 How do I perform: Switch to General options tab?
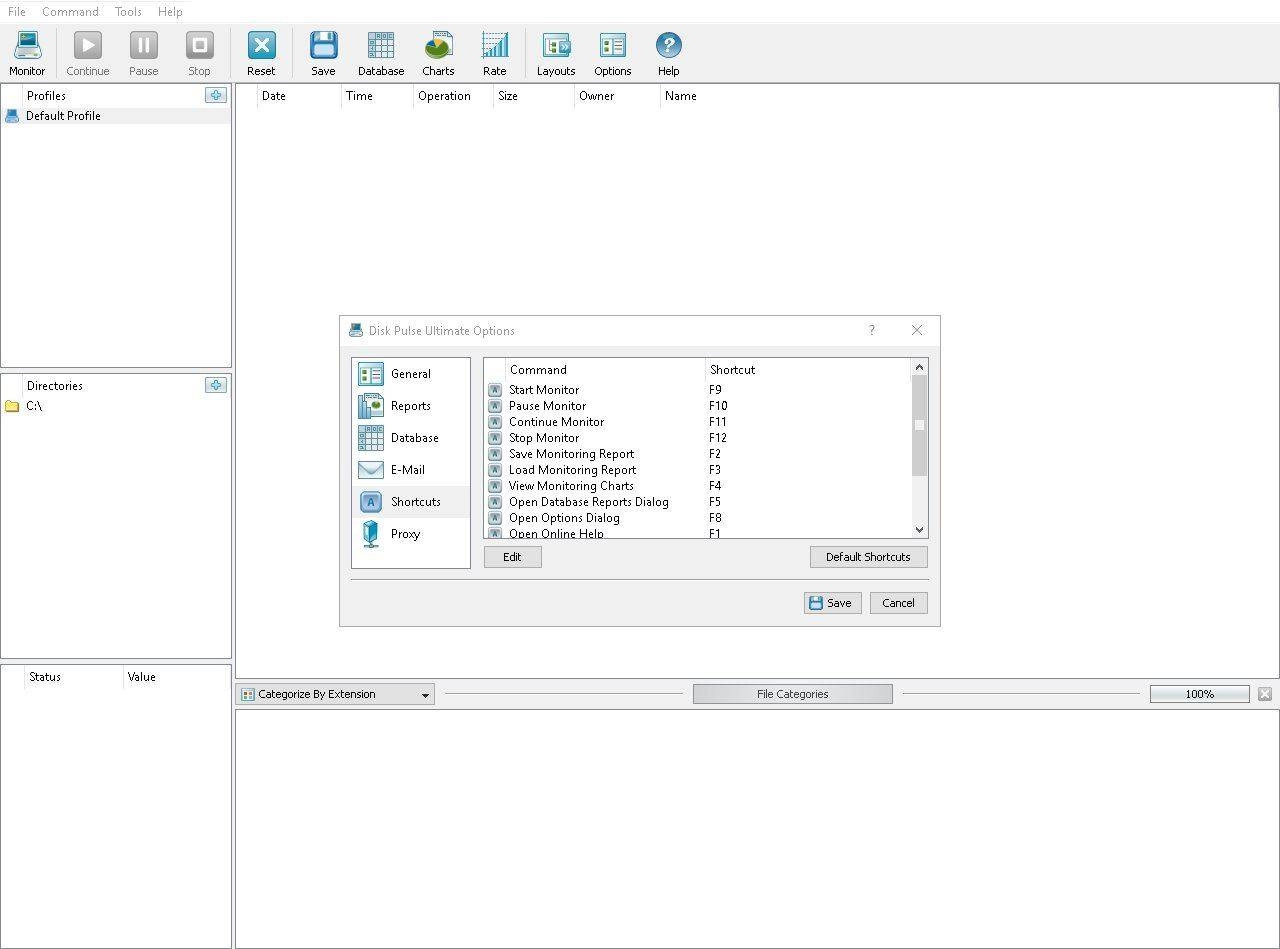coord(410,374)
